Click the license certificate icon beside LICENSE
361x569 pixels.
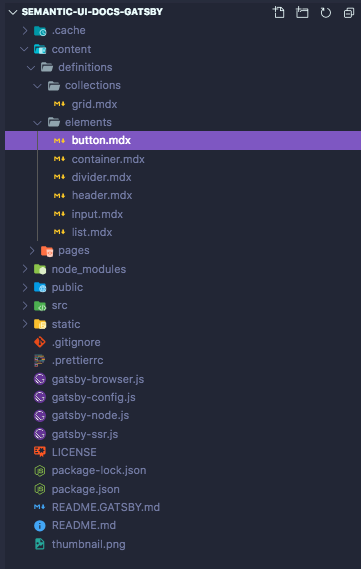(x=40, y=452)
